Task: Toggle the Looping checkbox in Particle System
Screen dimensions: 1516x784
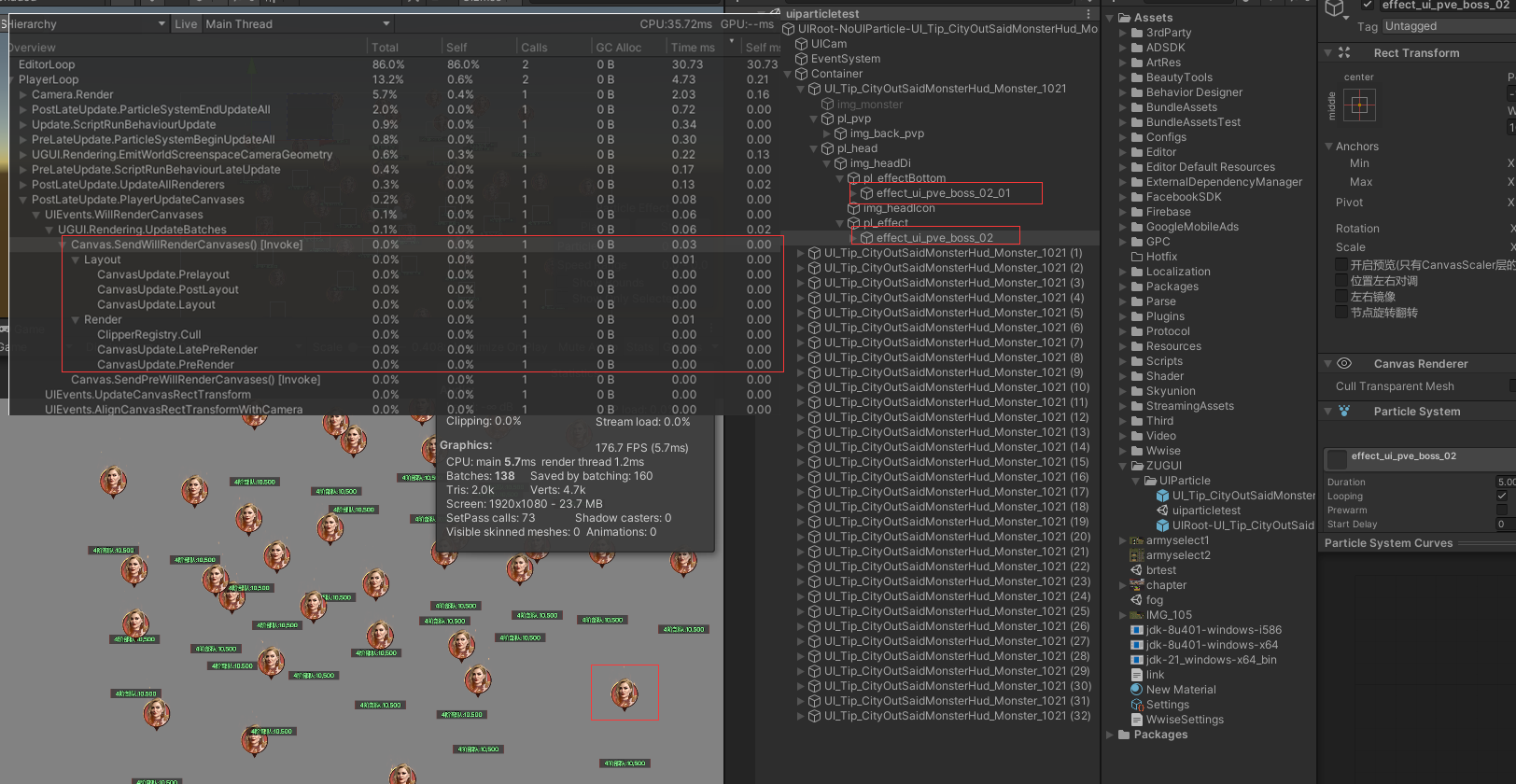Action: (x=1502, y=497)
